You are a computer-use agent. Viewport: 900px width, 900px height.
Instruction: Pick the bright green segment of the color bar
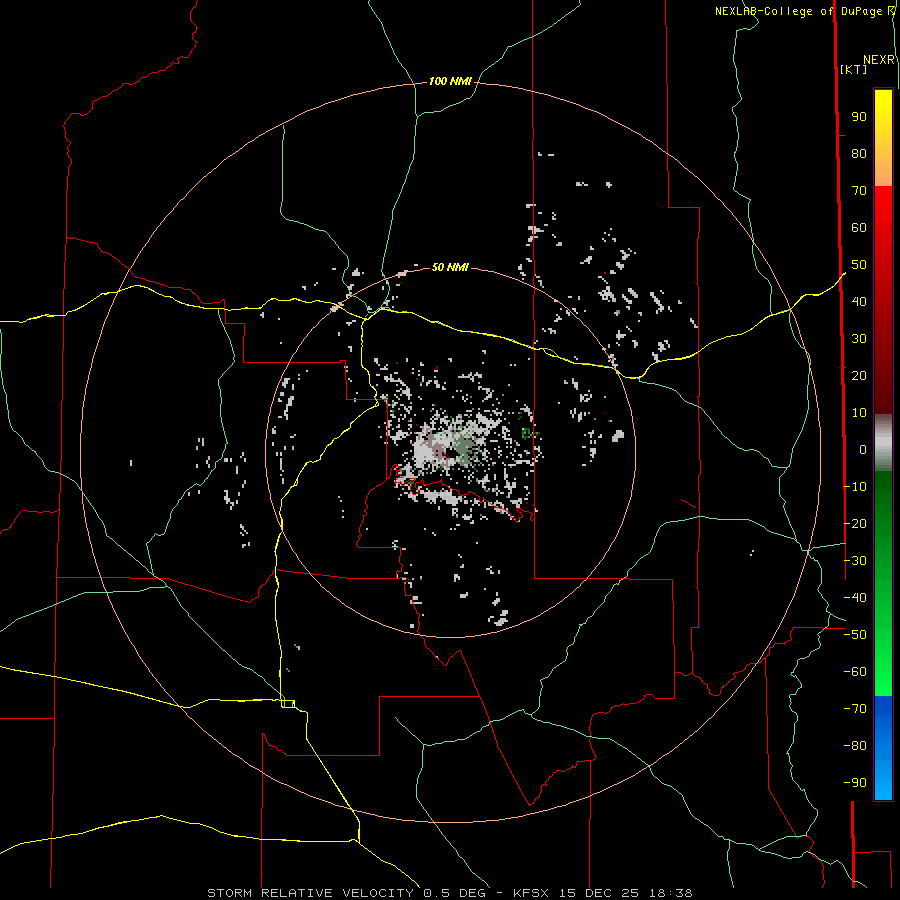883,584
